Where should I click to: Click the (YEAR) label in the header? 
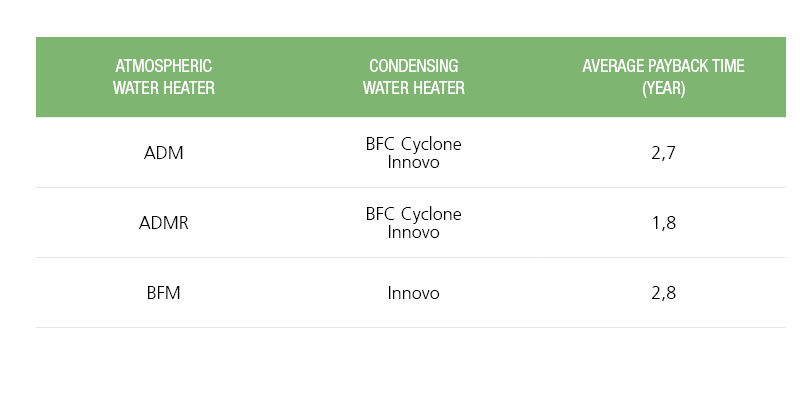click(x=663, y=87)
